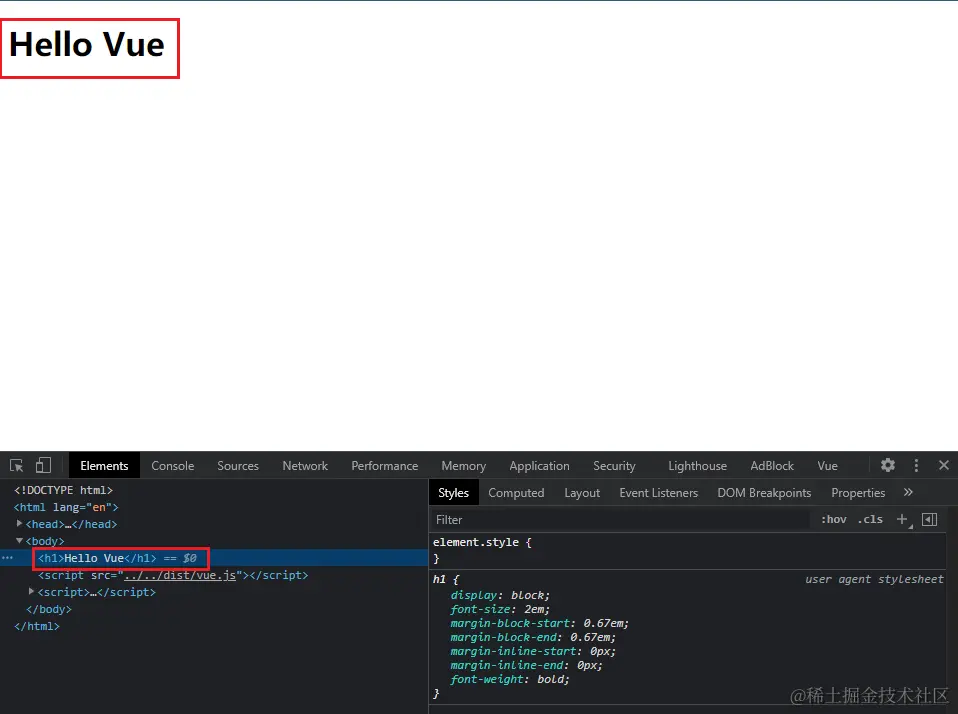
Task: Close the DevTools panel
Action: click(944, 465)
